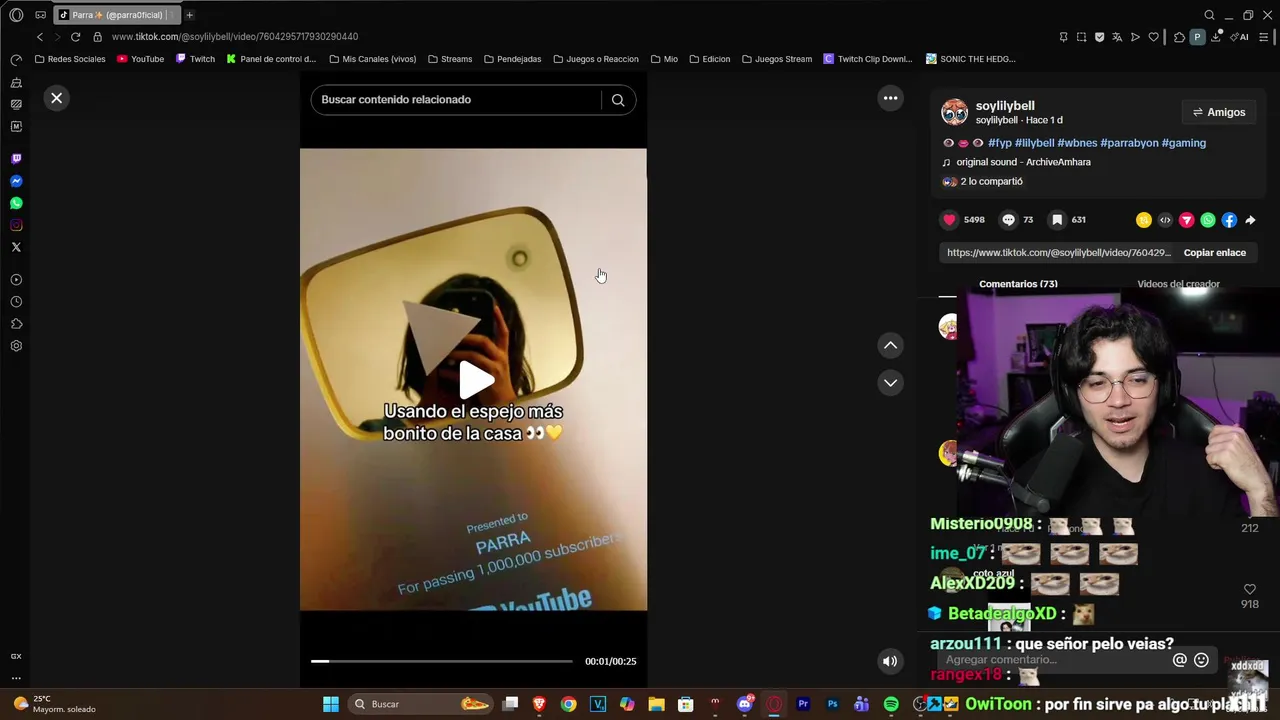This screenshot has width=1280, height=720.
Task: Open the #wbnes hashtag
Action: pyautogui.click(x=1076, y=143)
